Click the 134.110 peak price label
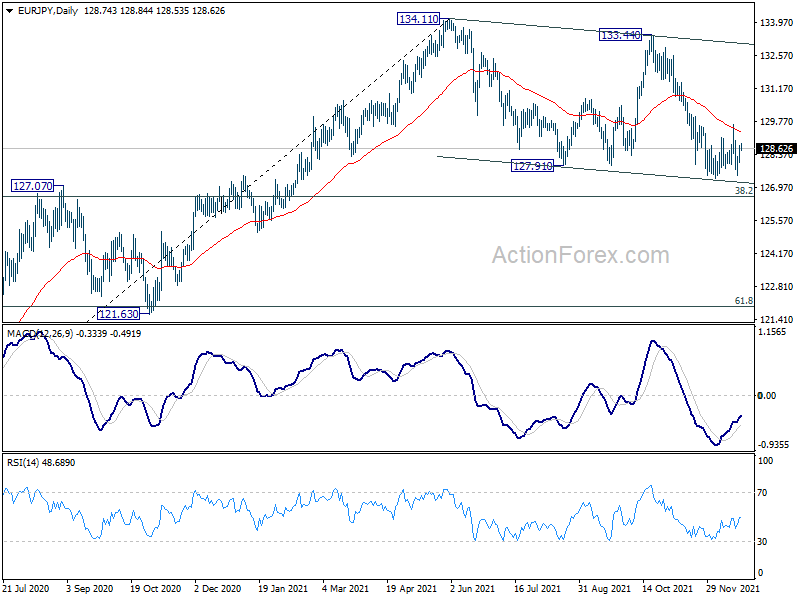Image resolution: width=800 pixels, height=600 pixels. (418, 19)
